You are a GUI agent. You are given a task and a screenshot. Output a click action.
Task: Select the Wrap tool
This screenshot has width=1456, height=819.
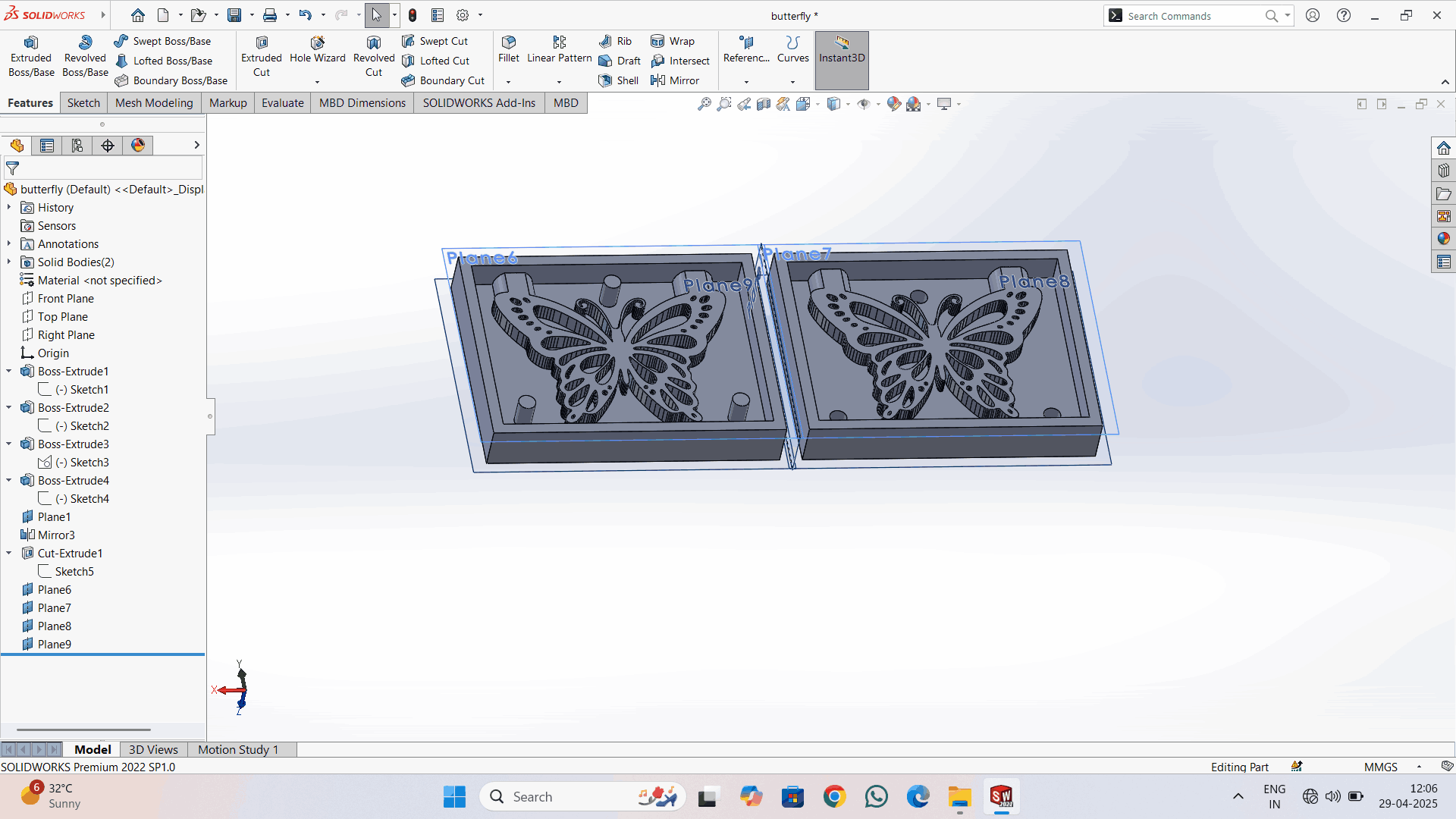click(673, 41)
